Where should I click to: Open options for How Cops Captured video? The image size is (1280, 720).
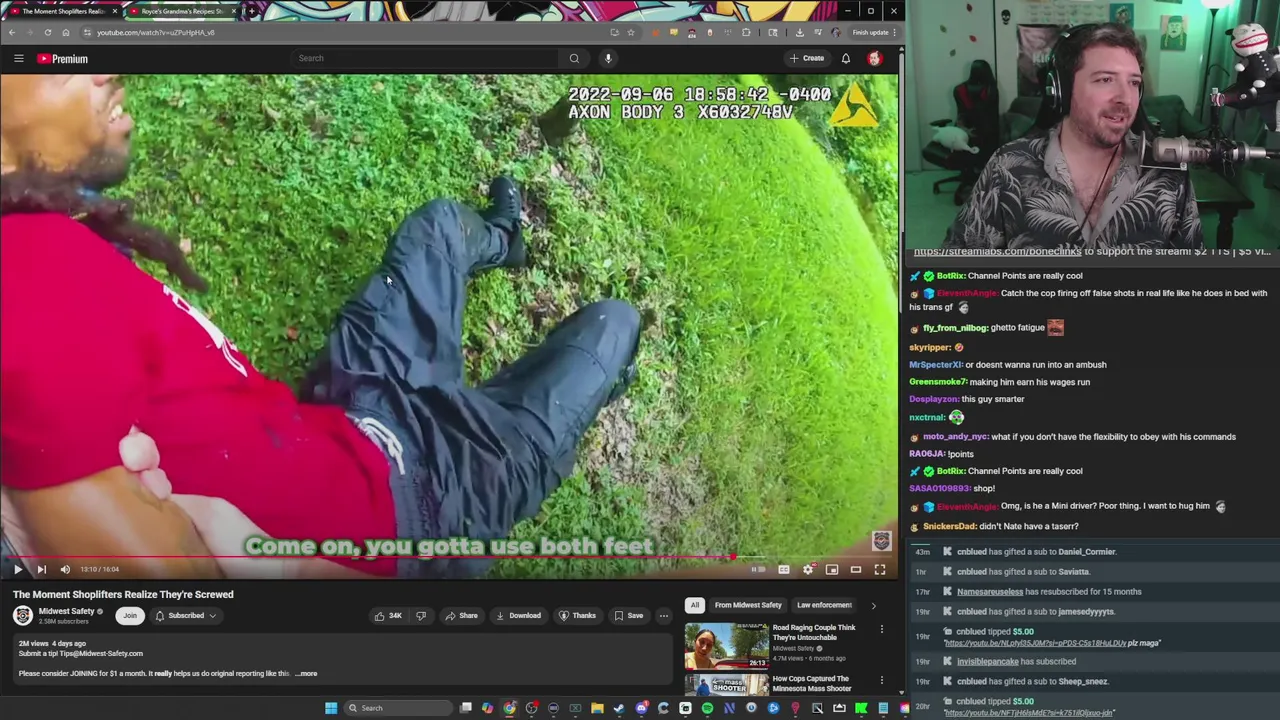click(x=882, y=680)
